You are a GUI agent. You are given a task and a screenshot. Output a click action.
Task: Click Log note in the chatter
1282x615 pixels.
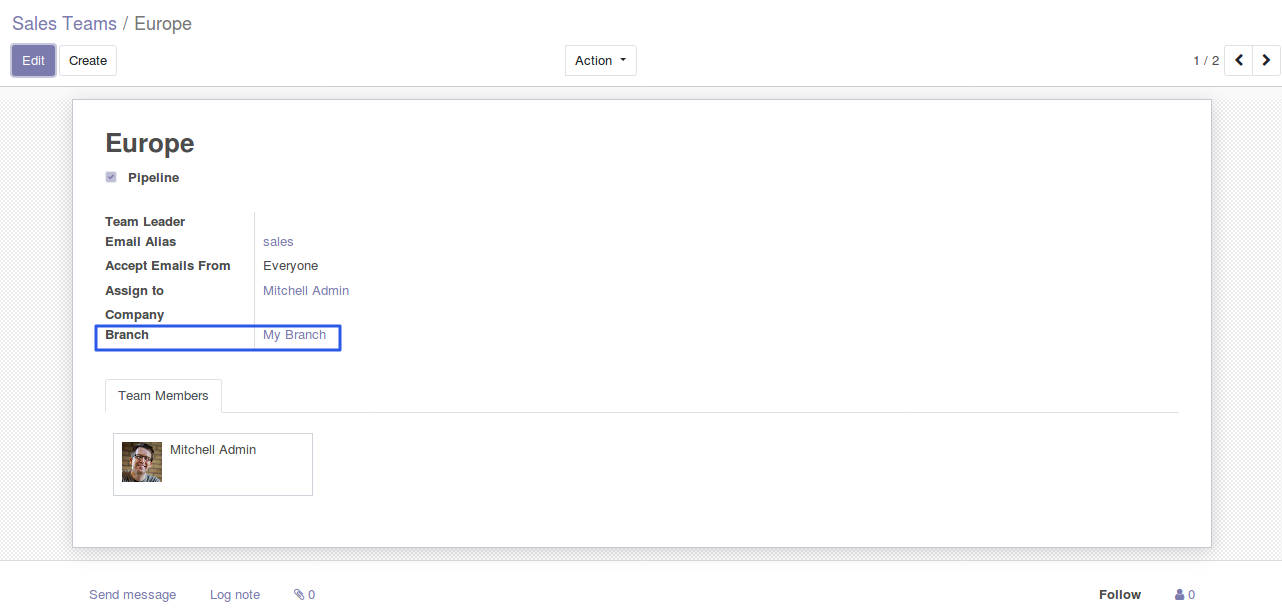235,595
